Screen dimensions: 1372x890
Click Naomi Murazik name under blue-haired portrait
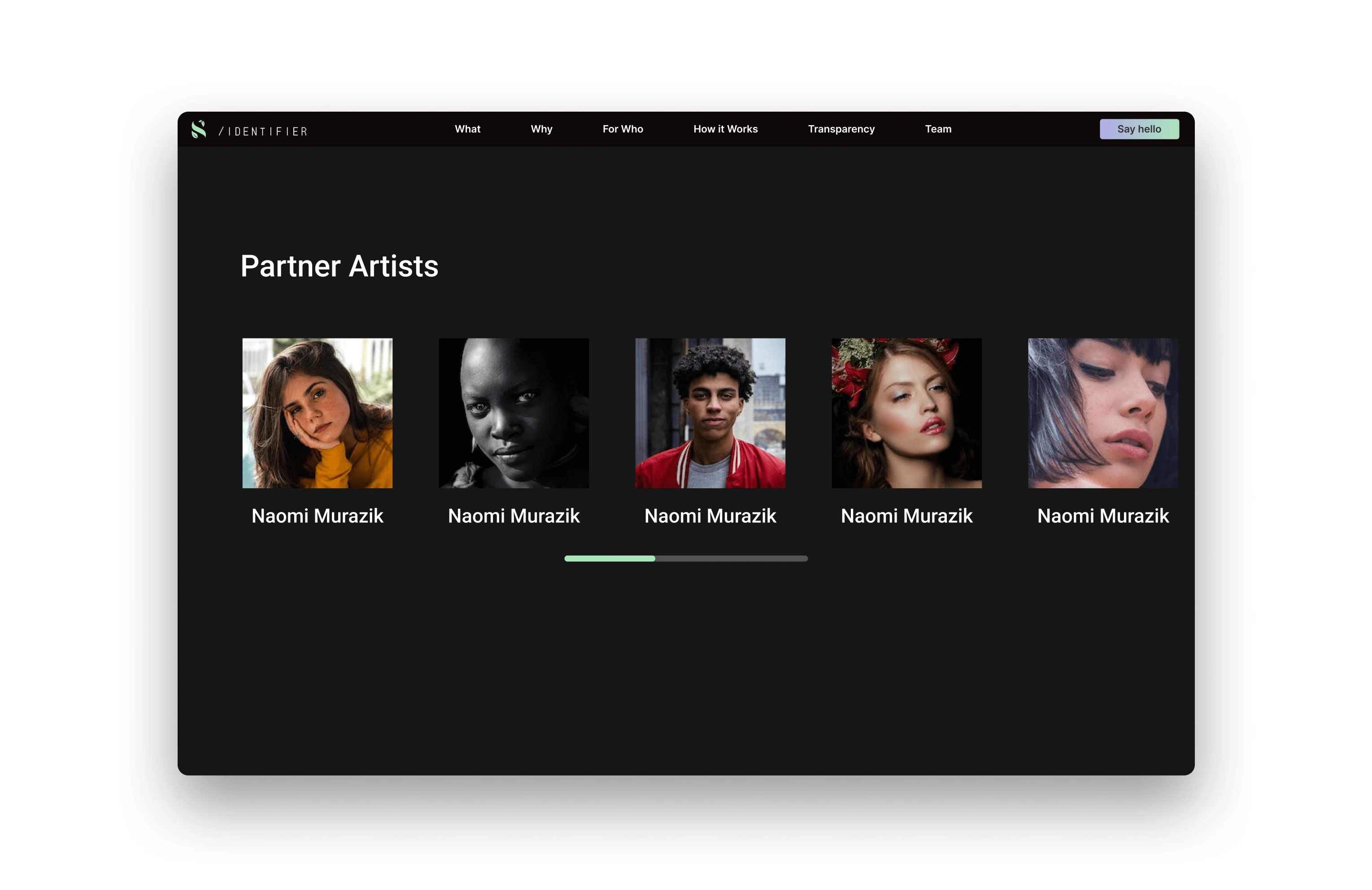[x=1103, y=516]
